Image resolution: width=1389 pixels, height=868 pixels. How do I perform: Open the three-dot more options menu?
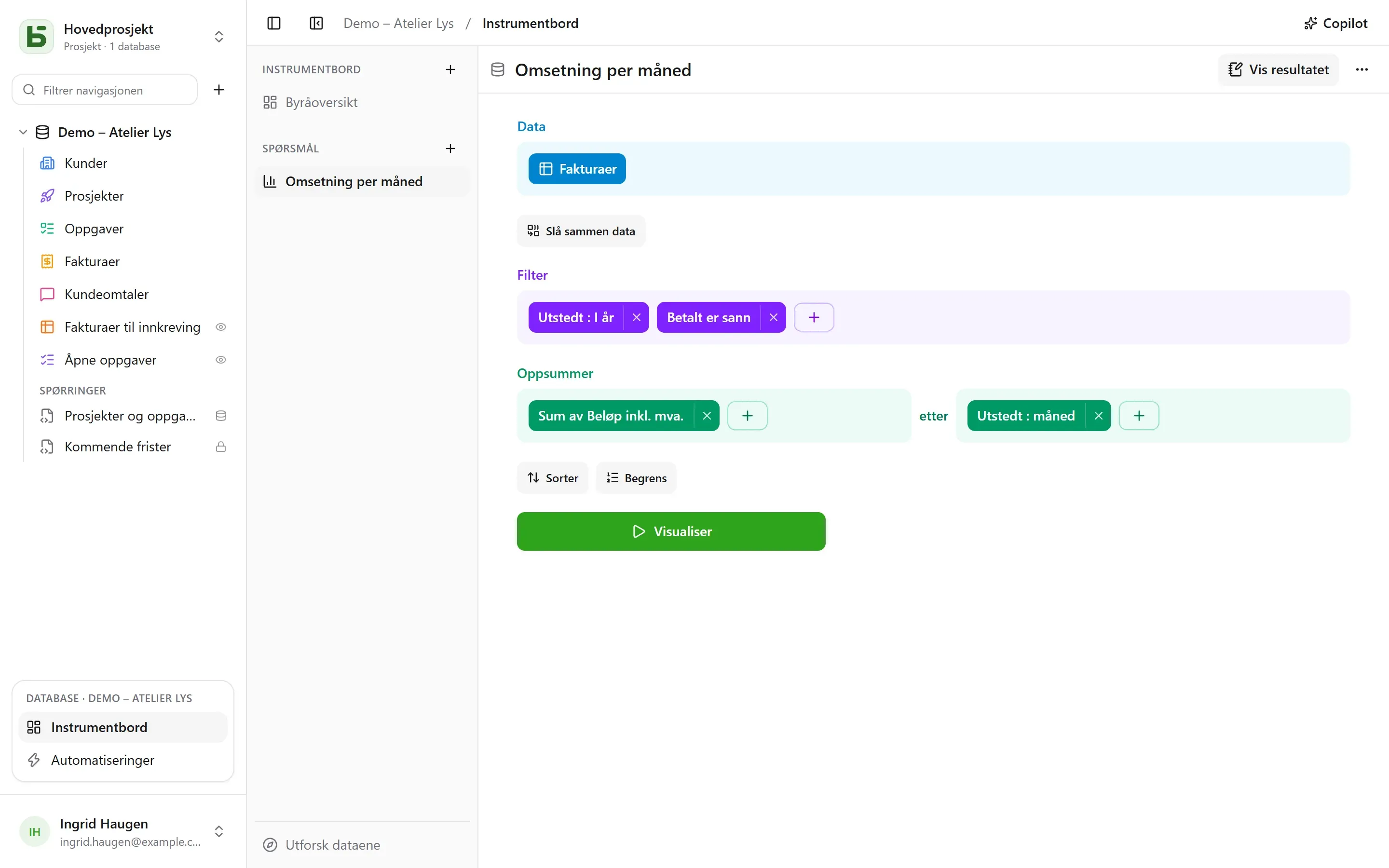coord(1362,69)
